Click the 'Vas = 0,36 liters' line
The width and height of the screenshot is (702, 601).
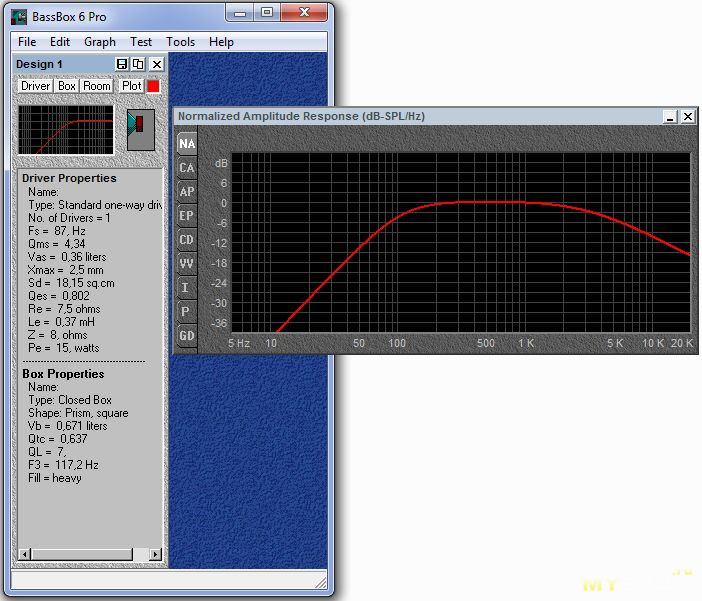(67, 257)
